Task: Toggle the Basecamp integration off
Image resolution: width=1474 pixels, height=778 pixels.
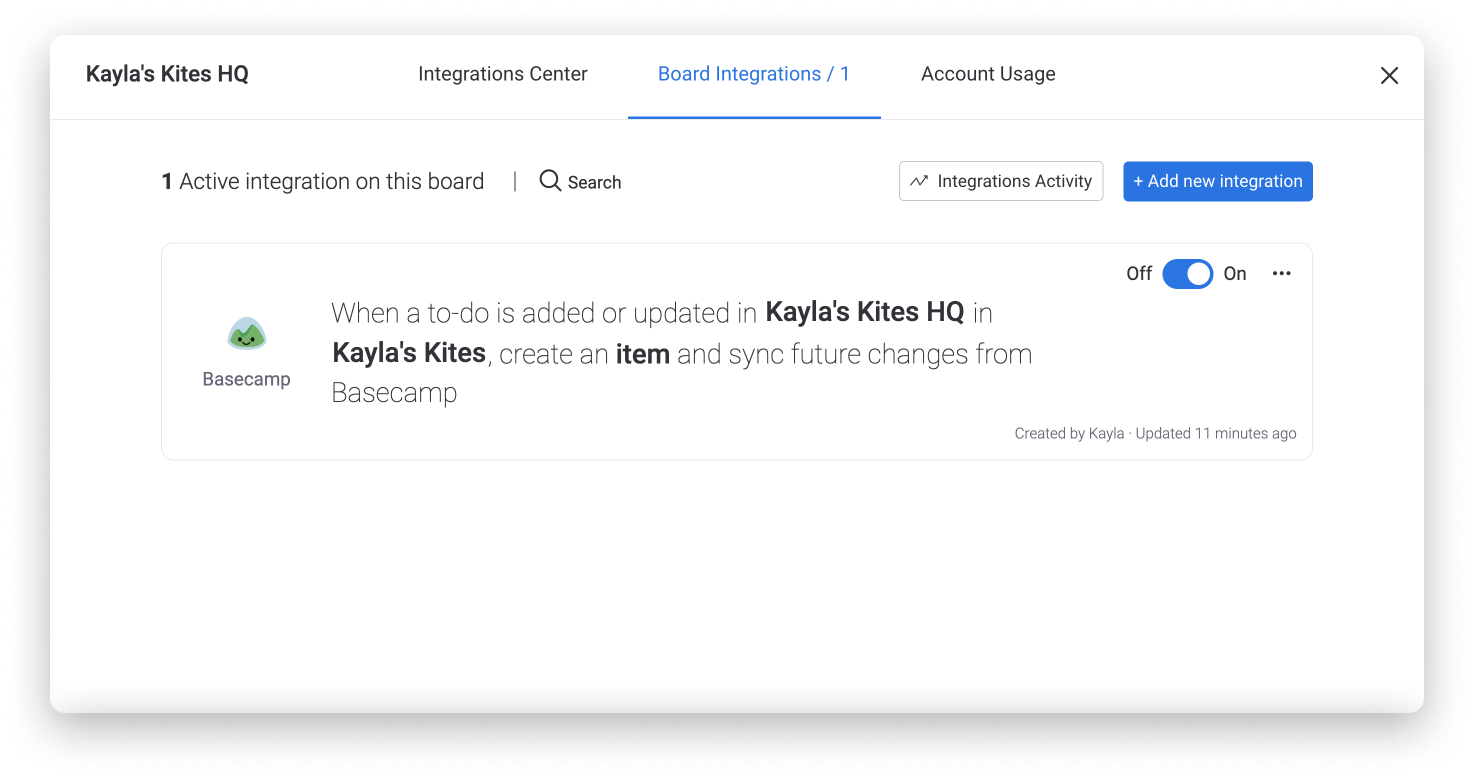Action: [x=1187, y=274]
